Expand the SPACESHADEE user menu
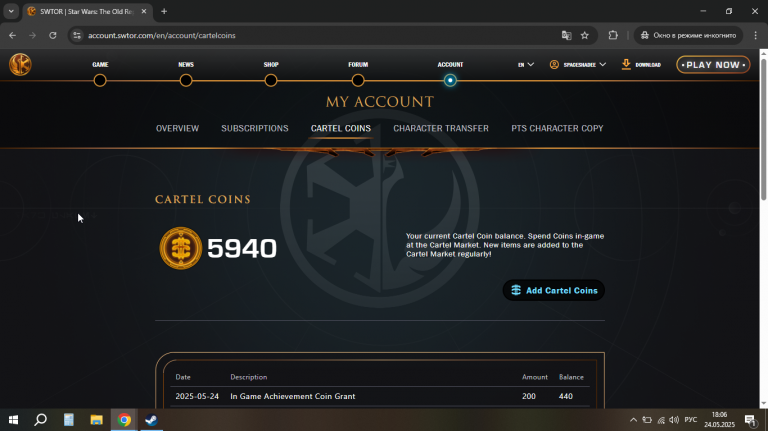 click(x=578, y=65)
